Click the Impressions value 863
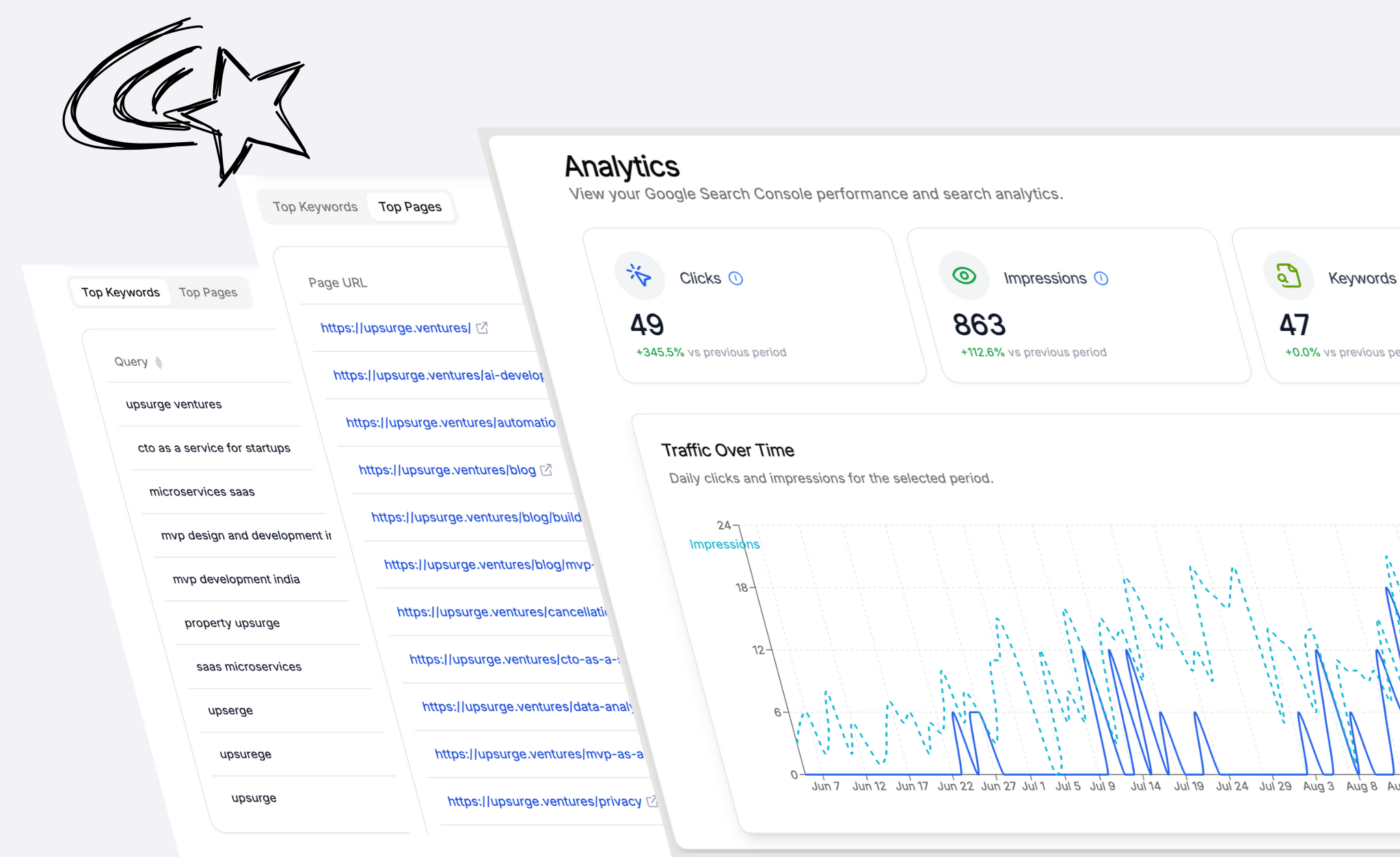 [x=979, y=325]
